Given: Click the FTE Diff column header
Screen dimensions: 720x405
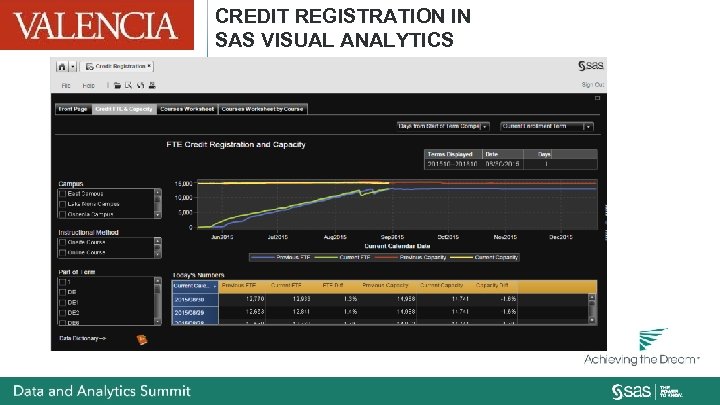Looking at the screenshot, I should [333, 286].
